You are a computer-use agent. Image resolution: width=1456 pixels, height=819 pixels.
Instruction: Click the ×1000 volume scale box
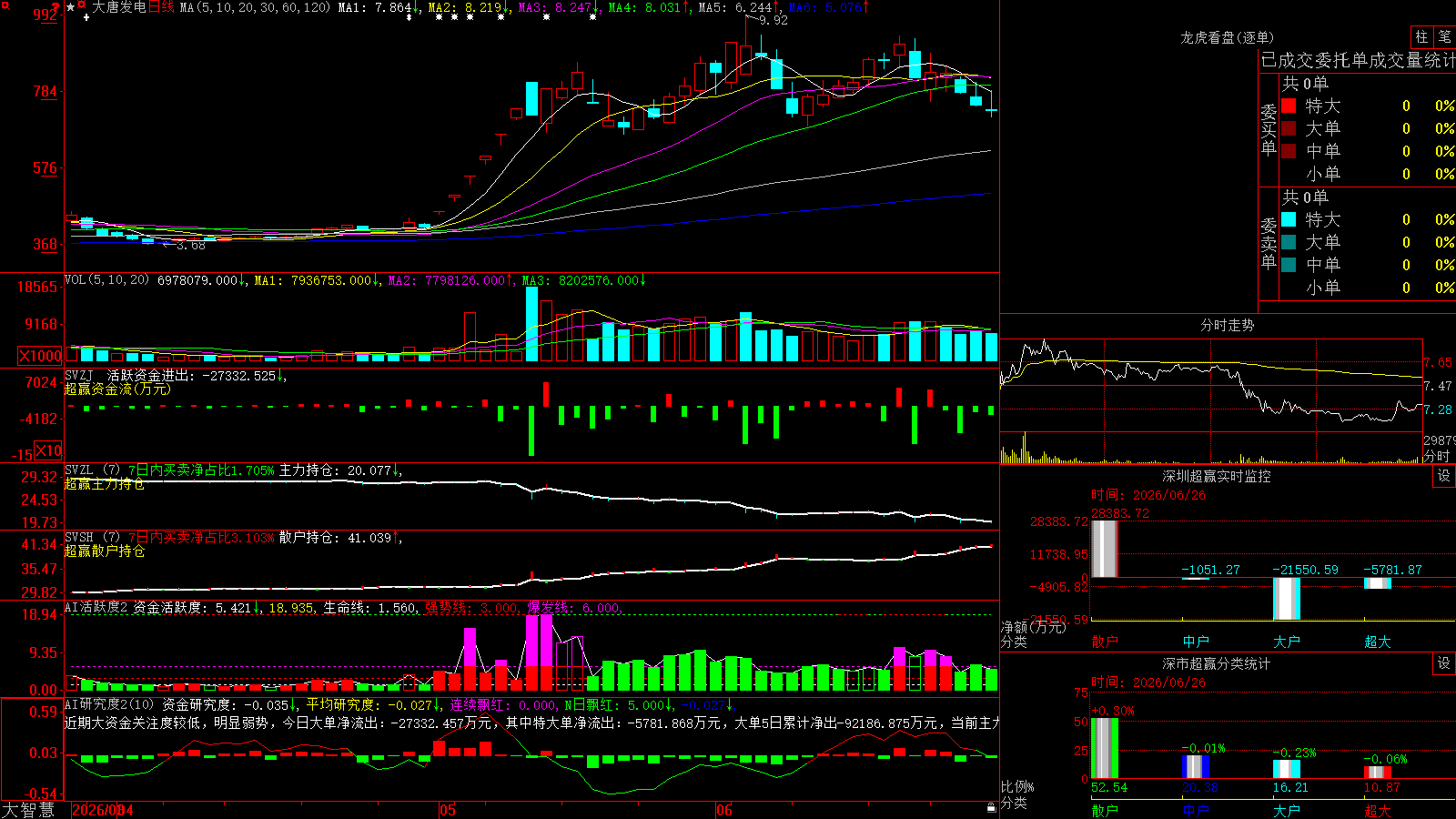tap(41, 356)
